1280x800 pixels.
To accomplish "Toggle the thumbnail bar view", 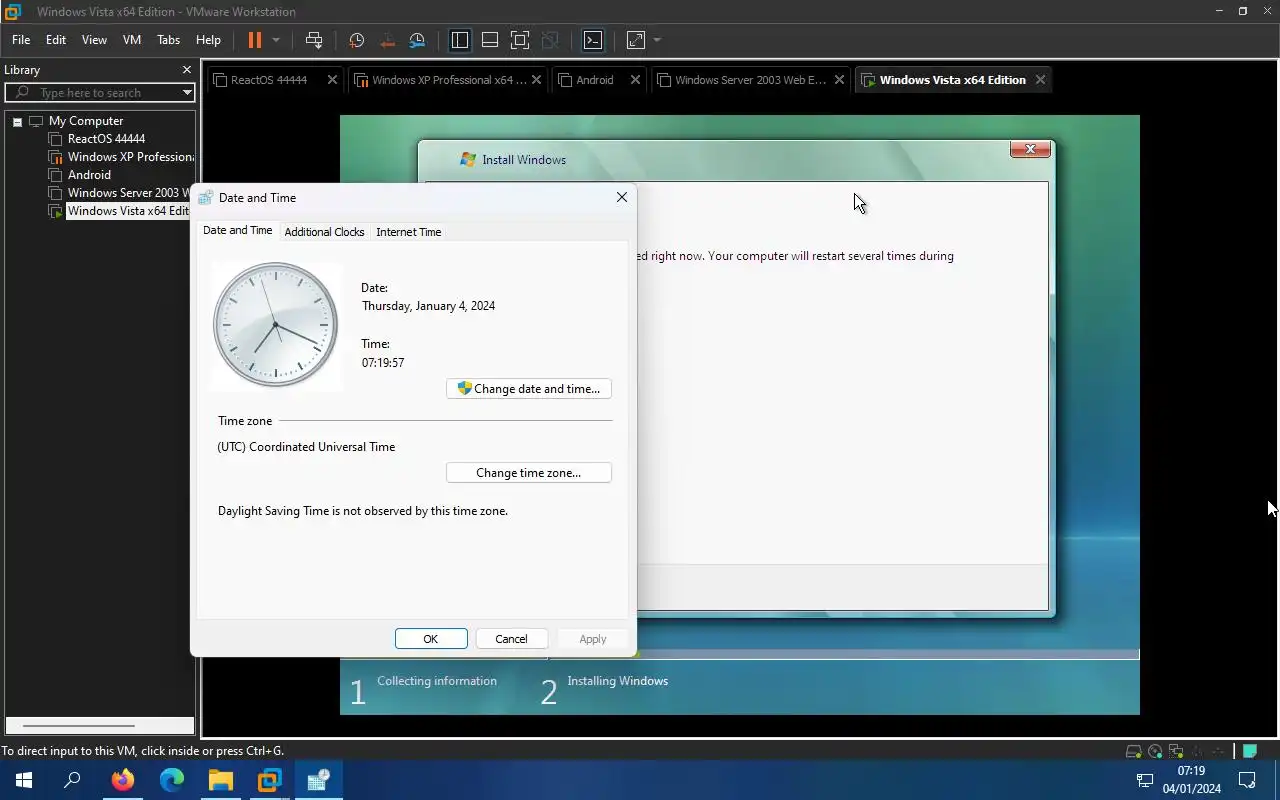I will (x=490, y=40).
